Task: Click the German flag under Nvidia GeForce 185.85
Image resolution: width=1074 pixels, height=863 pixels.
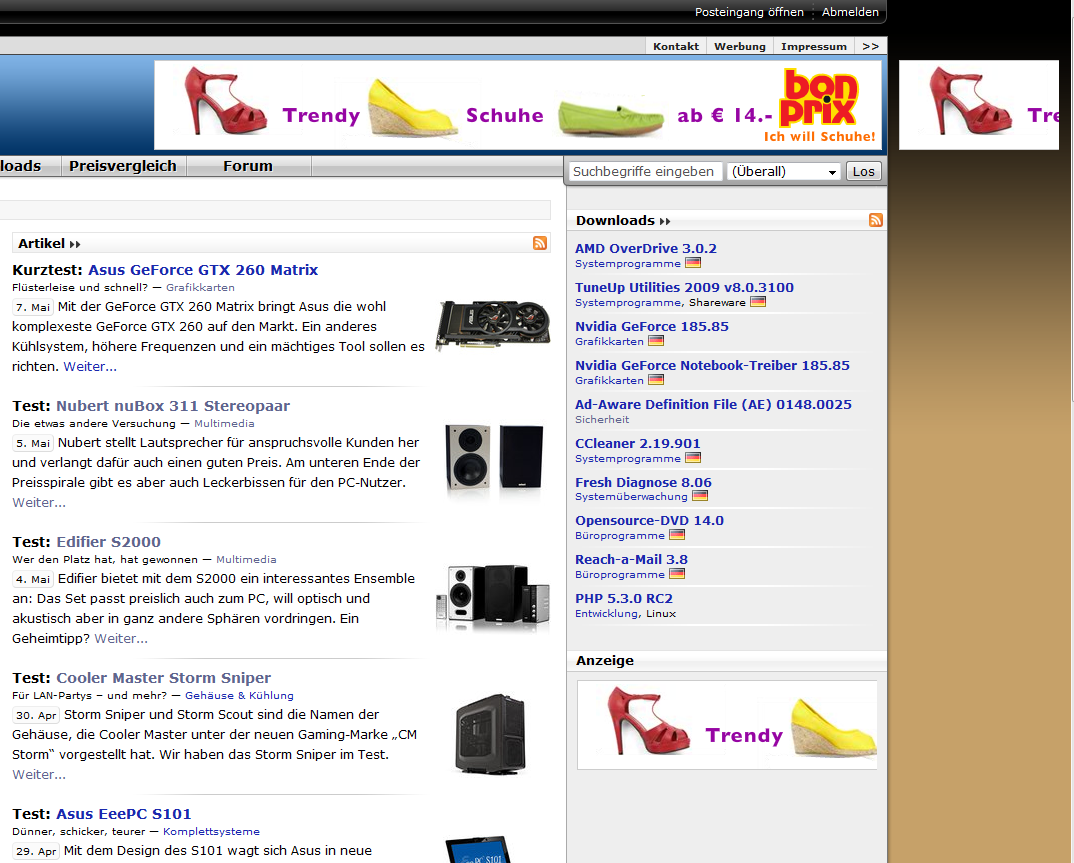Action: (x=656, y=341)
